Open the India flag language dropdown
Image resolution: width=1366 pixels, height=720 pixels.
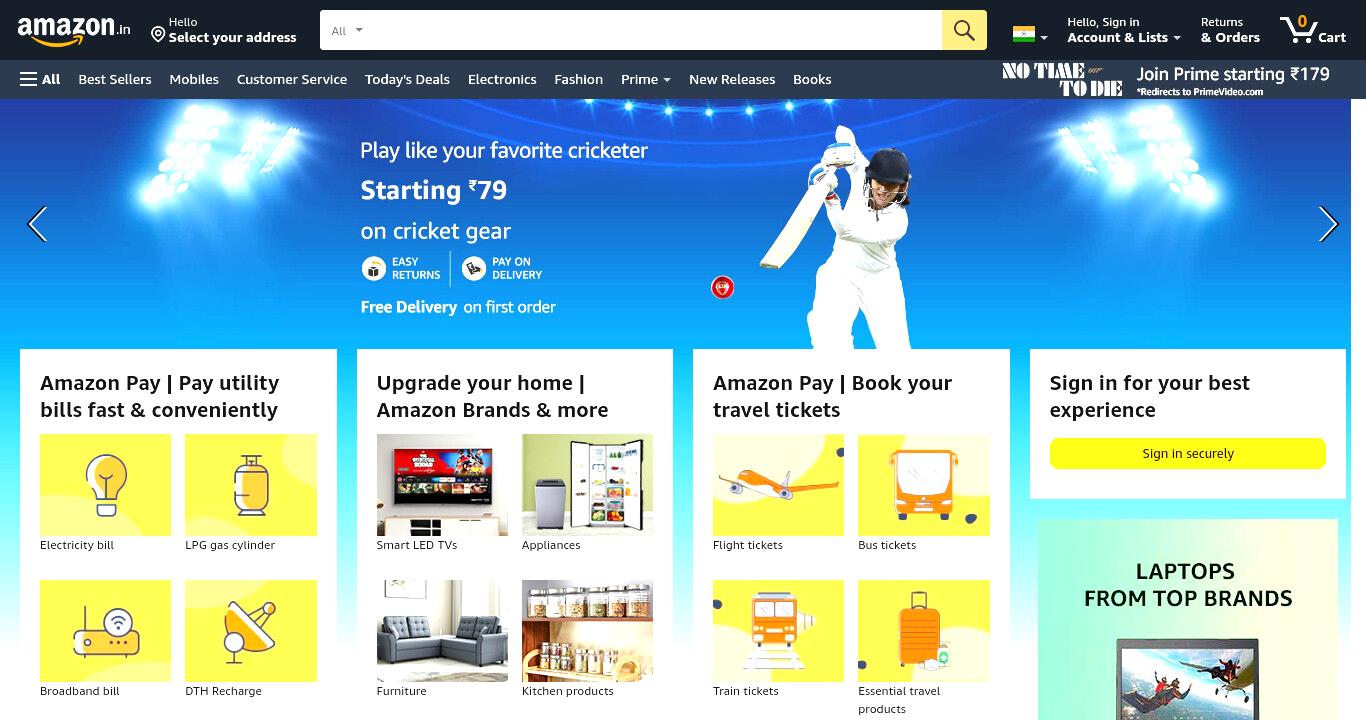[x=1030, y=35]
